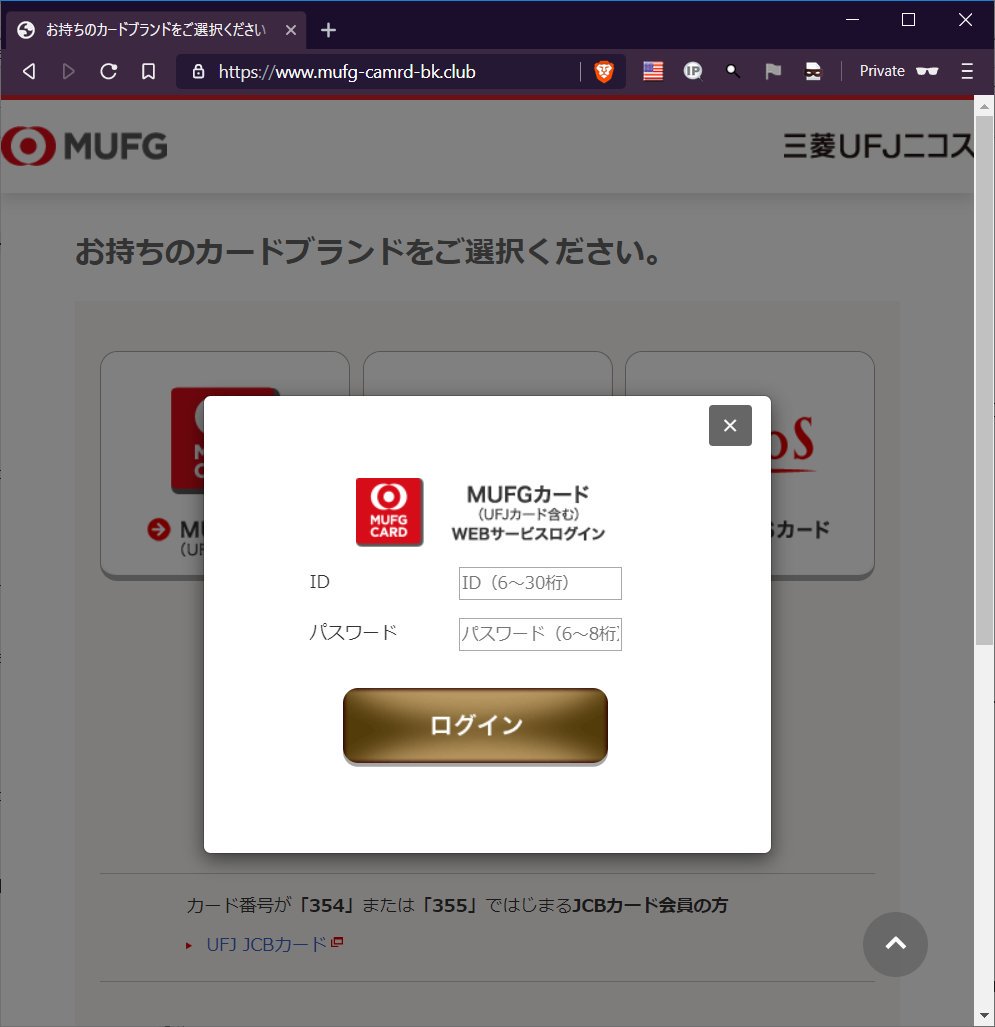Open the IP extension icon
Screen dimensions: 995x1027
692,71
